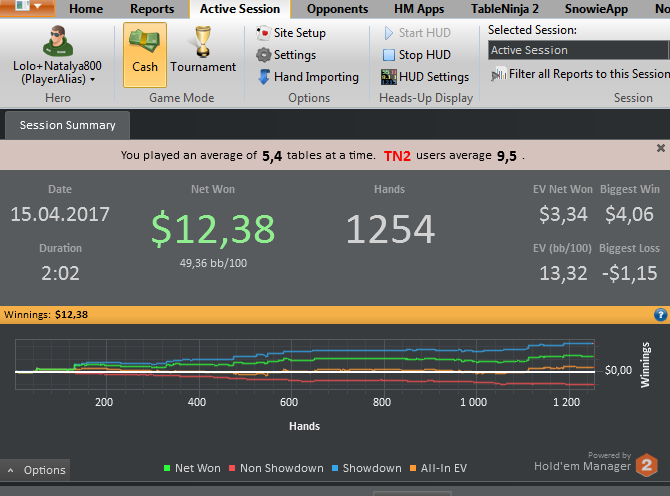The image size is (670, 496).
Task: Click the Net Won value $12,38
Action: coord(213,229)
